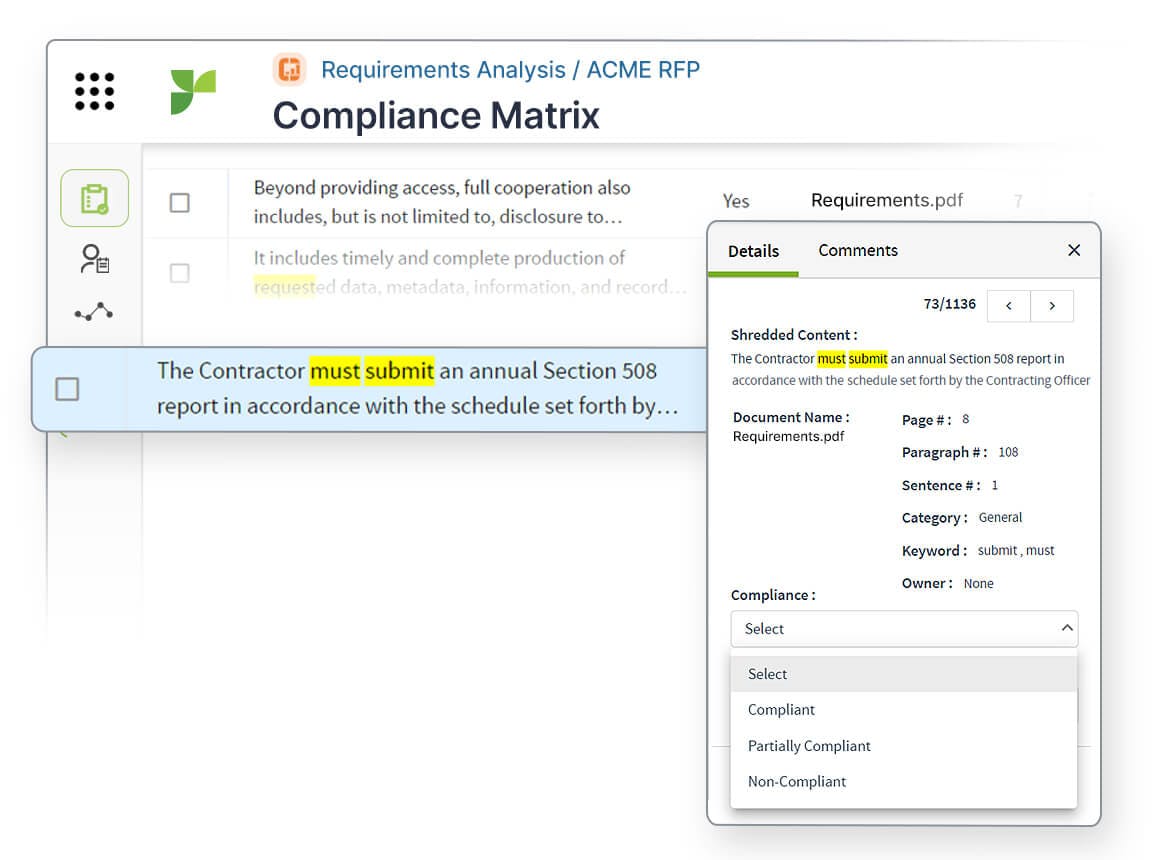Choose Partially Compliant option
Screen dimensions: 1156x860
(809, 746)
